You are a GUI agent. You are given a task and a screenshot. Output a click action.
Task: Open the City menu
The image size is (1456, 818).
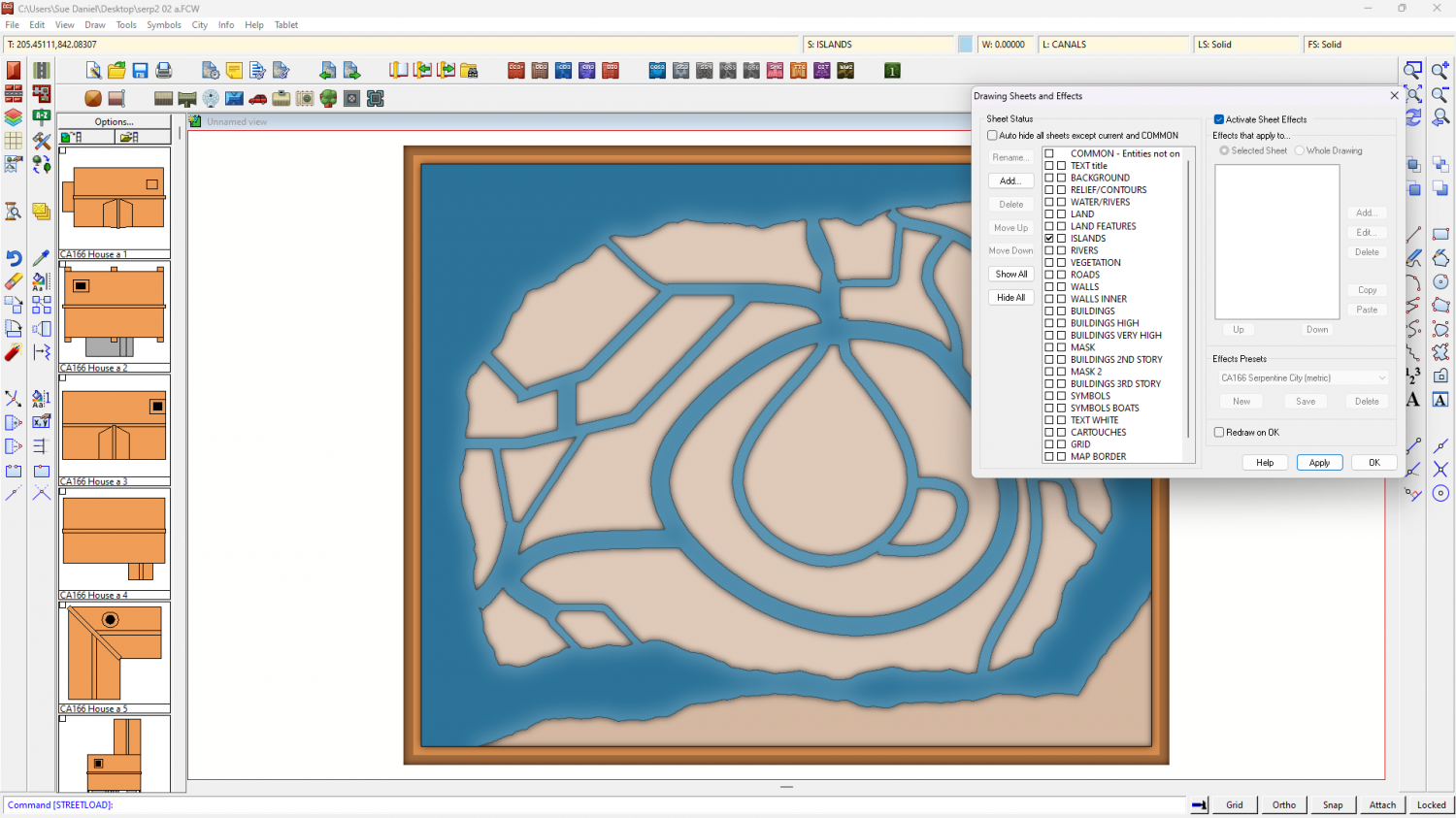(x=200, y=25)
